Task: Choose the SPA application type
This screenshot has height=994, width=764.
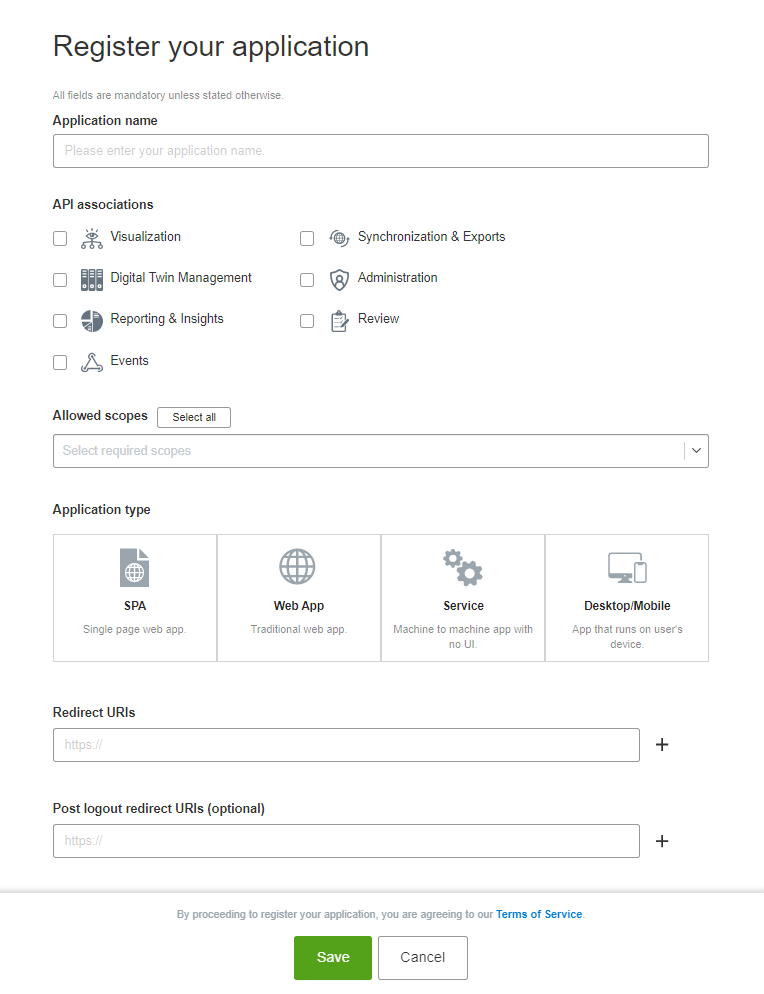Action: click(x=135, y=597)
